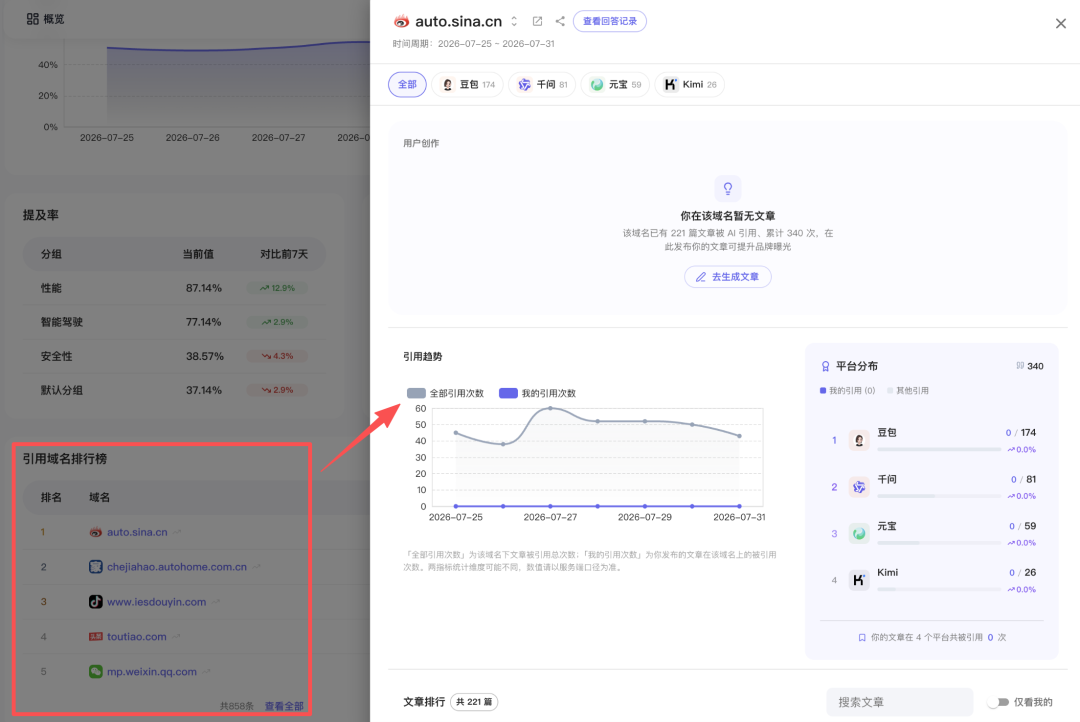Click 默认分组 value 37.14%
The image size is (1080, 722).
pos(204,390)
